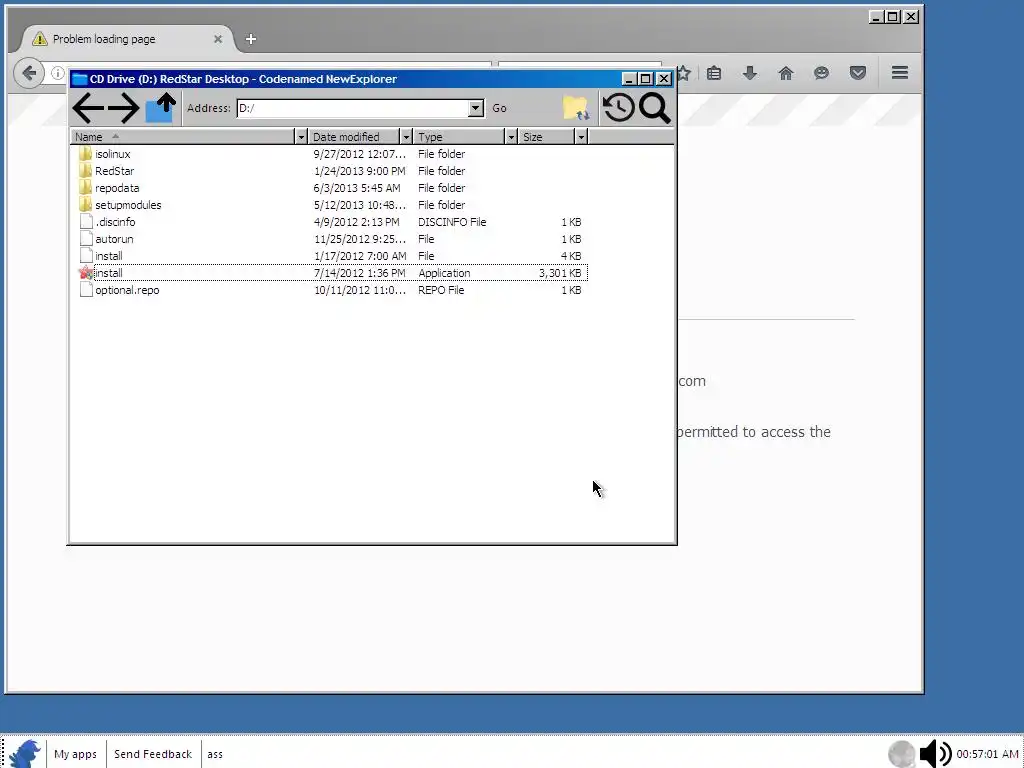Click the repodata folder icon
The height and width of the screenshot is (768, 1024).
coord(85,188)
